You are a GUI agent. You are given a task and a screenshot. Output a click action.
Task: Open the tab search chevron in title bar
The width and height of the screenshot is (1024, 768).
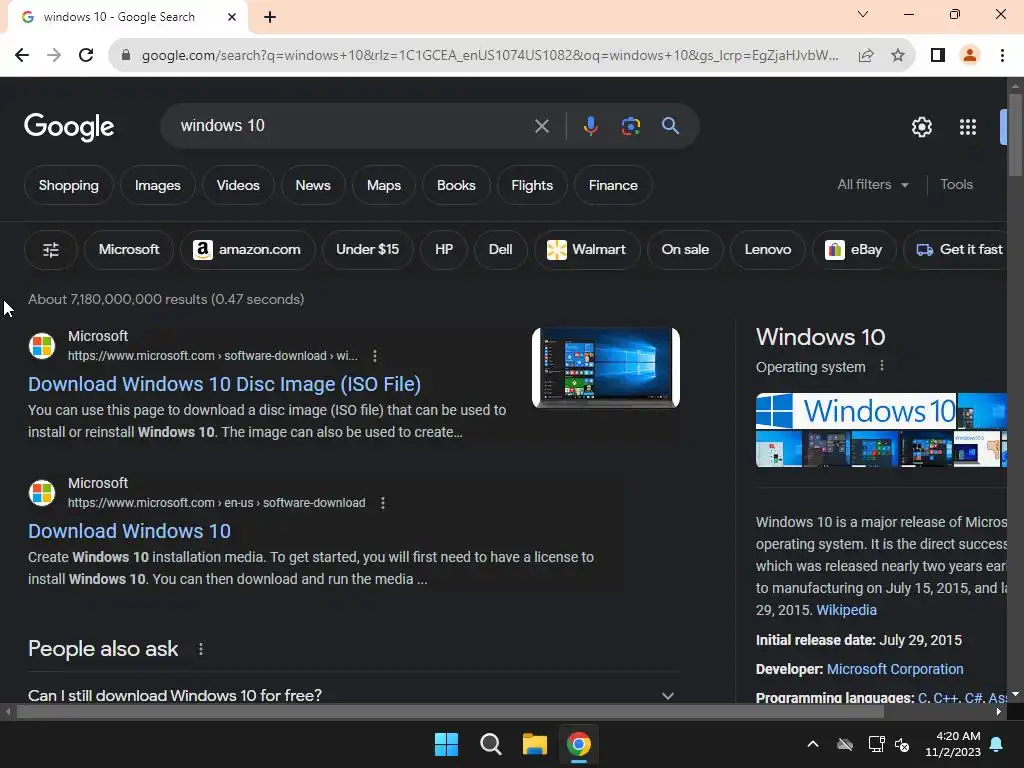[x=863, y=14]
